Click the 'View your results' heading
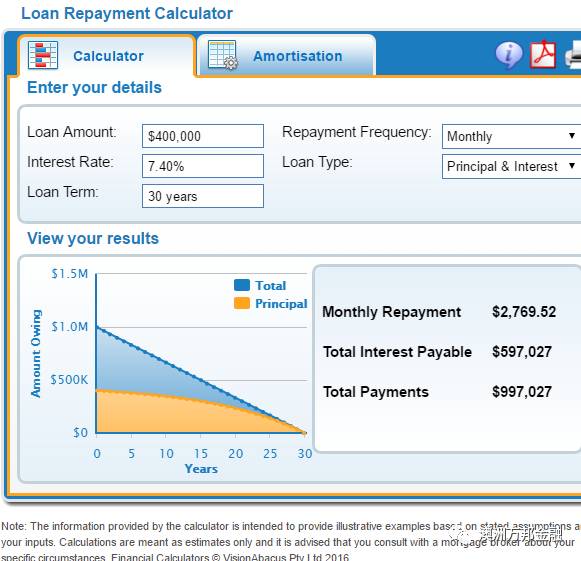The image size is (581, 561). [93, 239]
